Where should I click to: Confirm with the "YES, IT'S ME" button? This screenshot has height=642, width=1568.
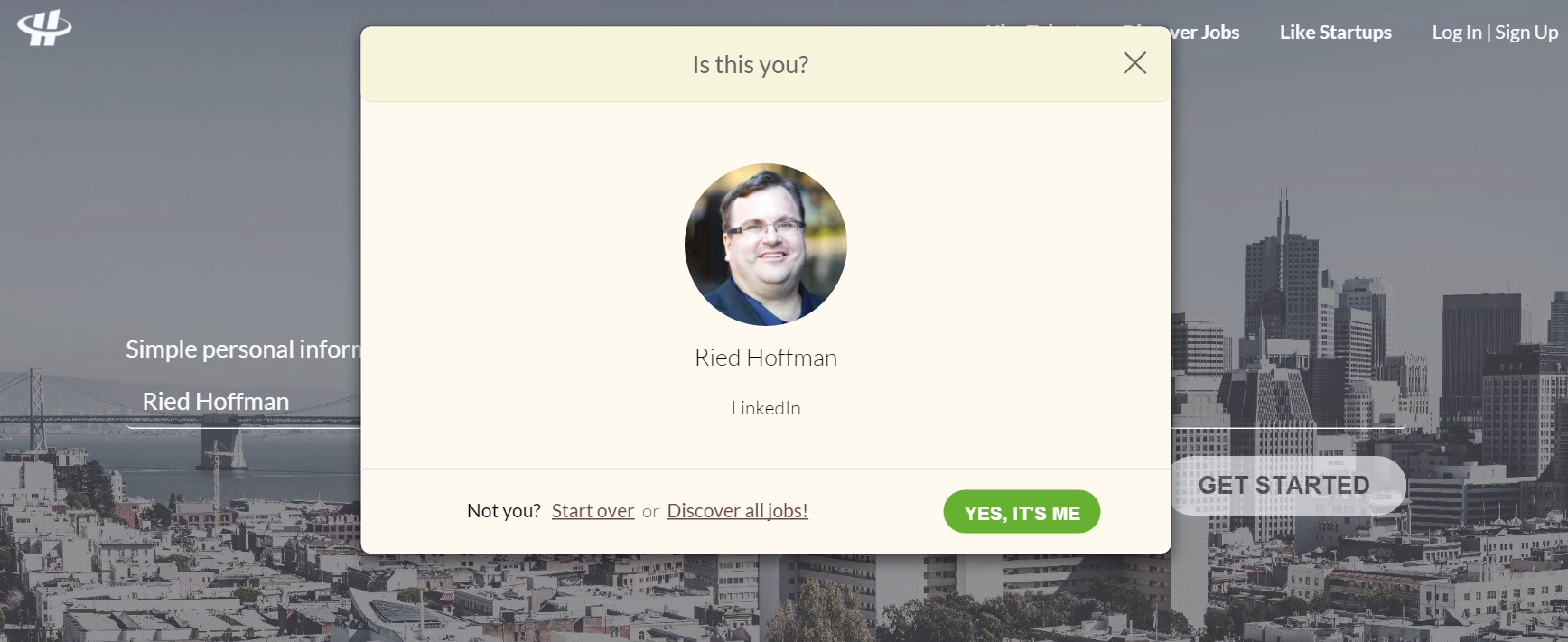coord(1022,512)
